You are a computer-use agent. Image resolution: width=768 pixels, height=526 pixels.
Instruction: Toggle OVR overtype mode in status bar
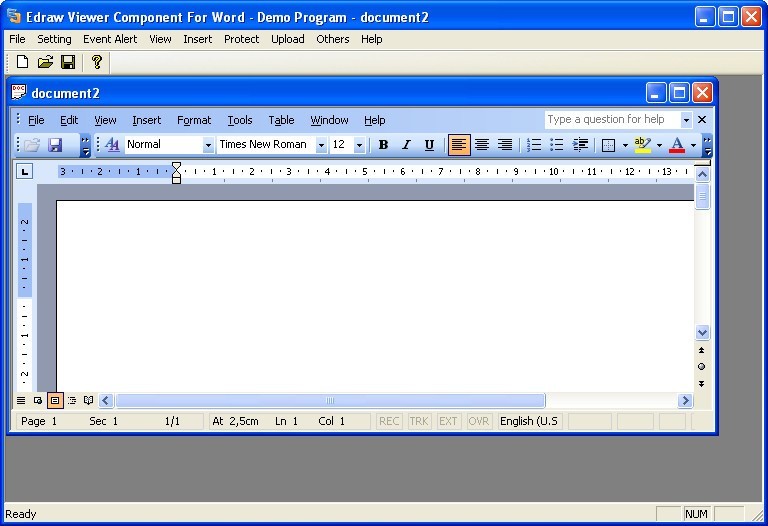478,421
